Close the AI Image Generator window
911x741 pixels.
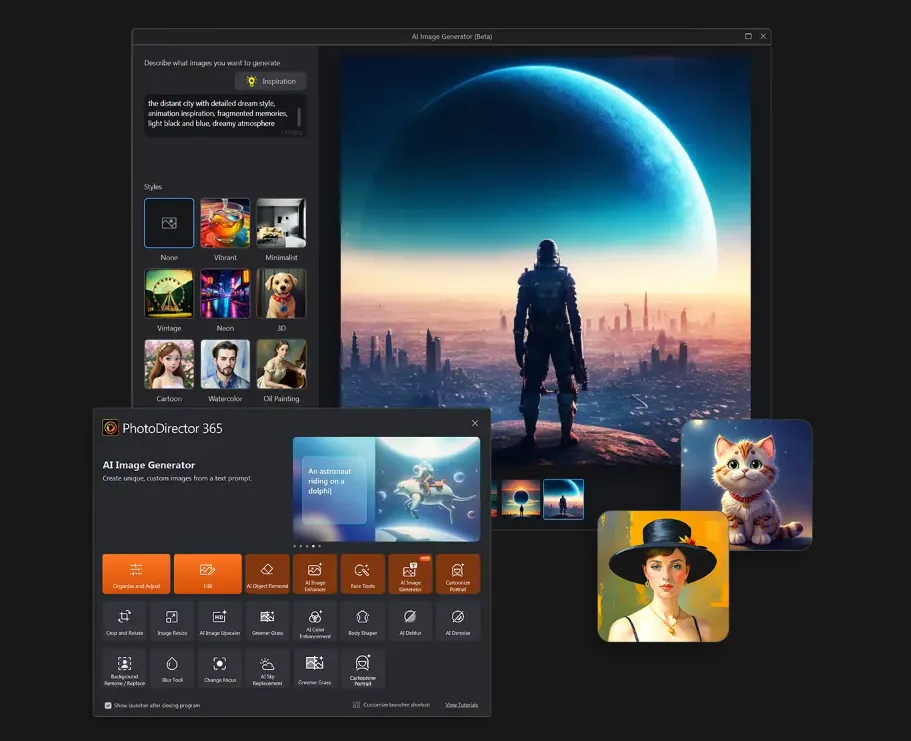click(x=763, y=36)
